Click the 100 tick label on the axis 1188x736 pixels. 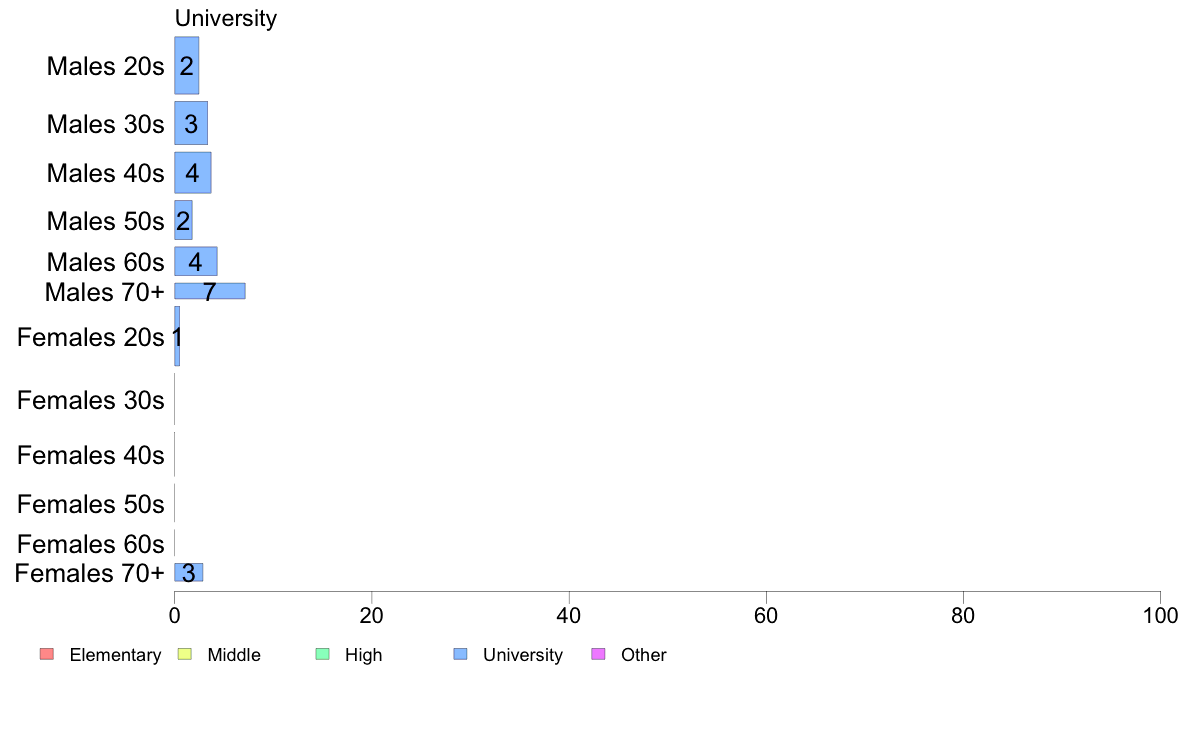(1160, 615)
